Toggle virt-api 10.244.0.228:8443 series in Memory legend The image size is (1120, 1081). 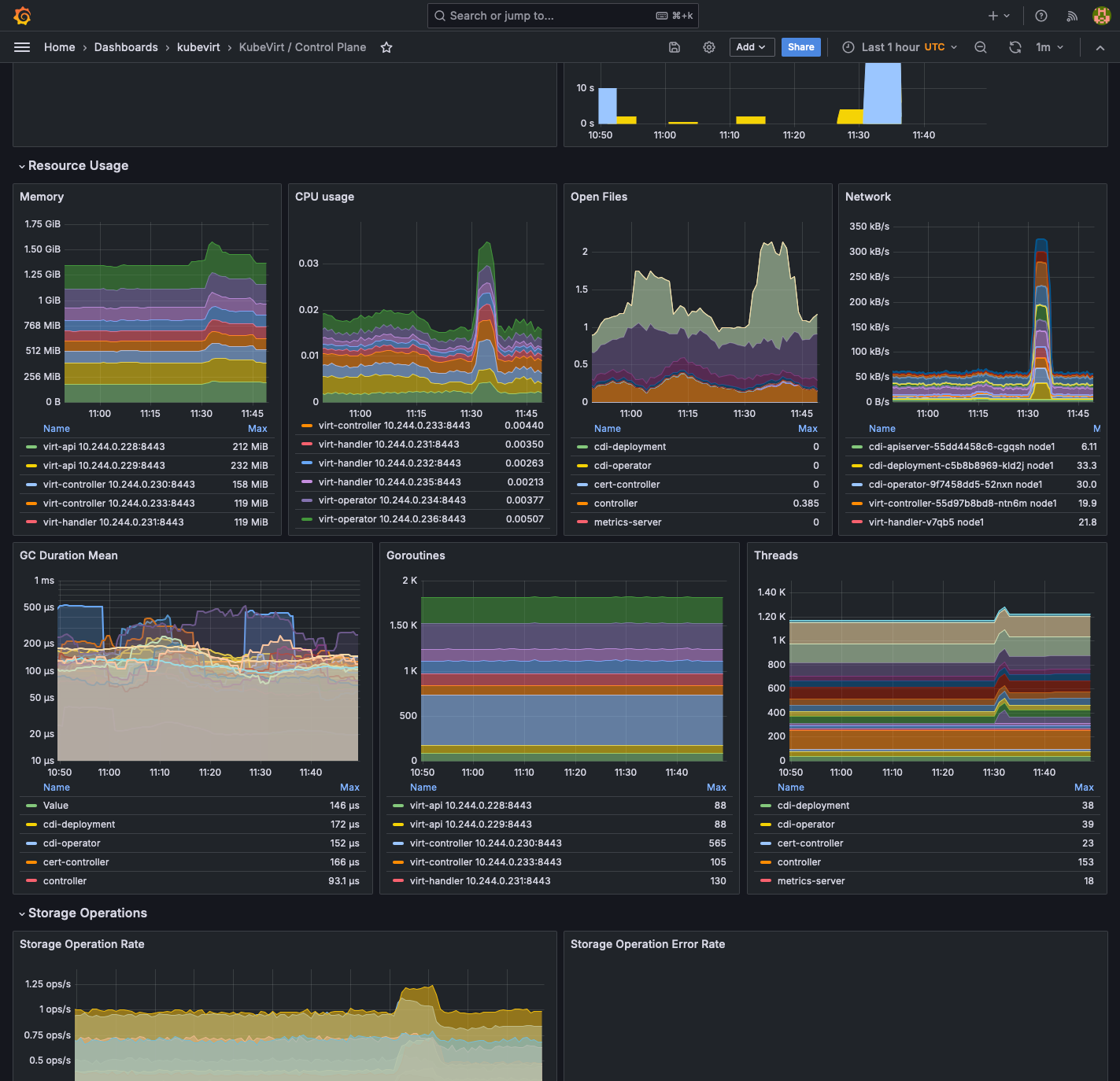tap(104, 447)
